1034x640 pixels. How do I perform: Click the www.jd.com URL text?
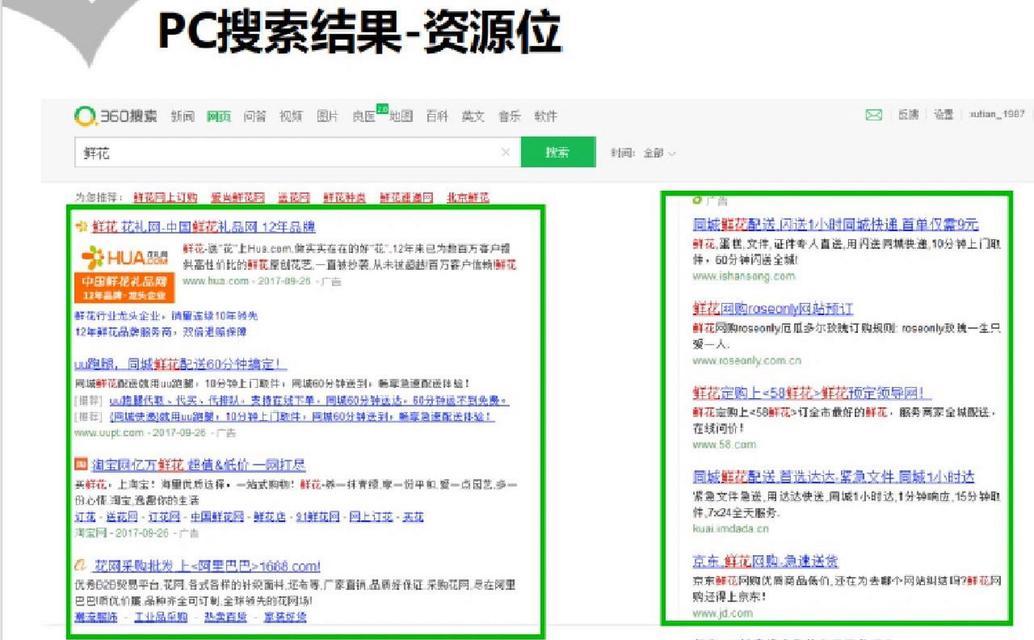point(722,613)
